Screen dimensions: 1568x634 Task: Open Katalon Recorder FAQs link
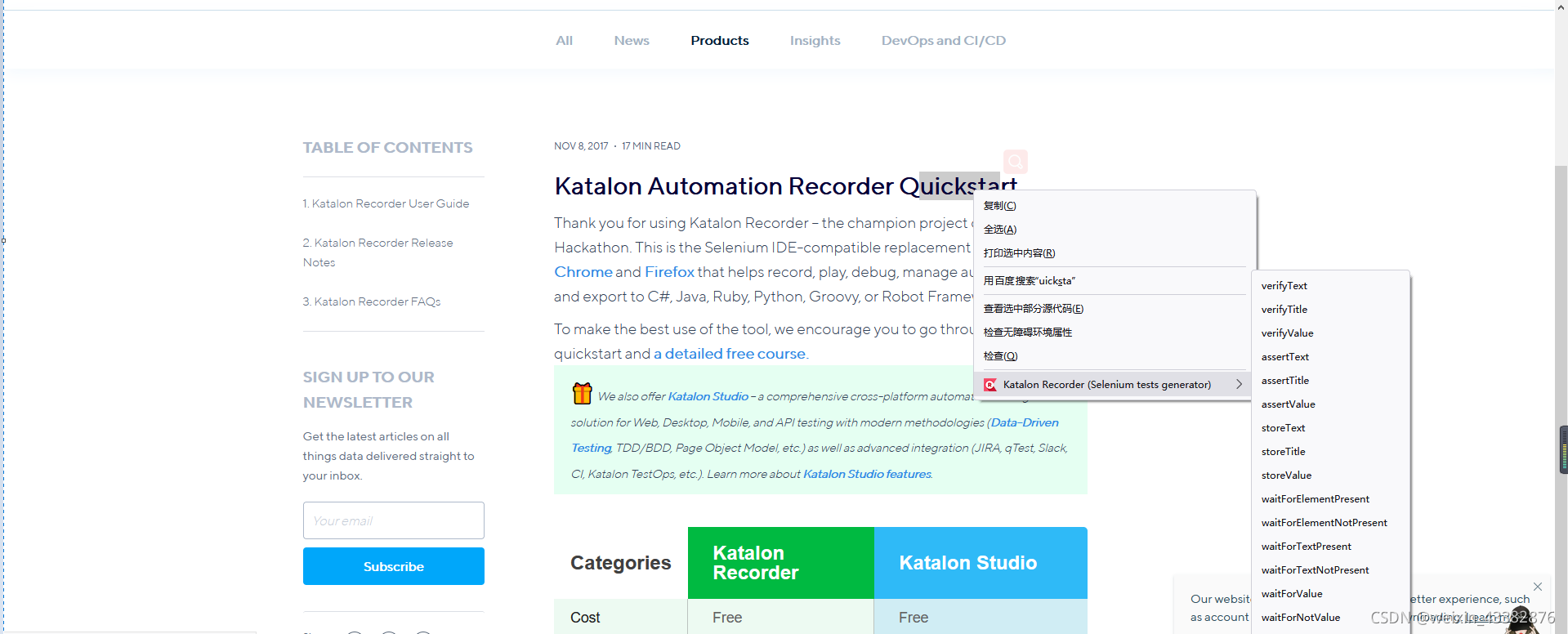point(372,301)
